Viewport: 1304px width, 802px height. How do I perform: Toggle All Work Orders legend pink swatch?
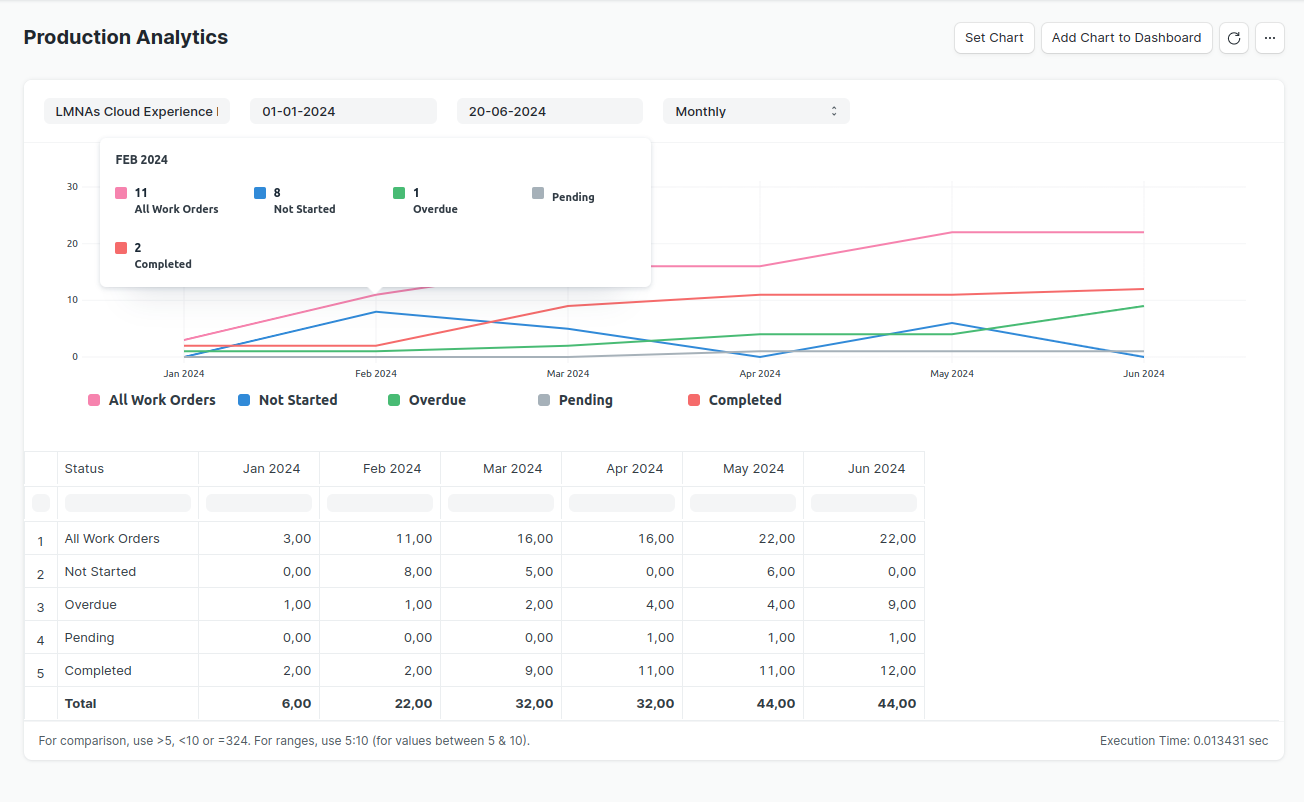coord(94,400)
